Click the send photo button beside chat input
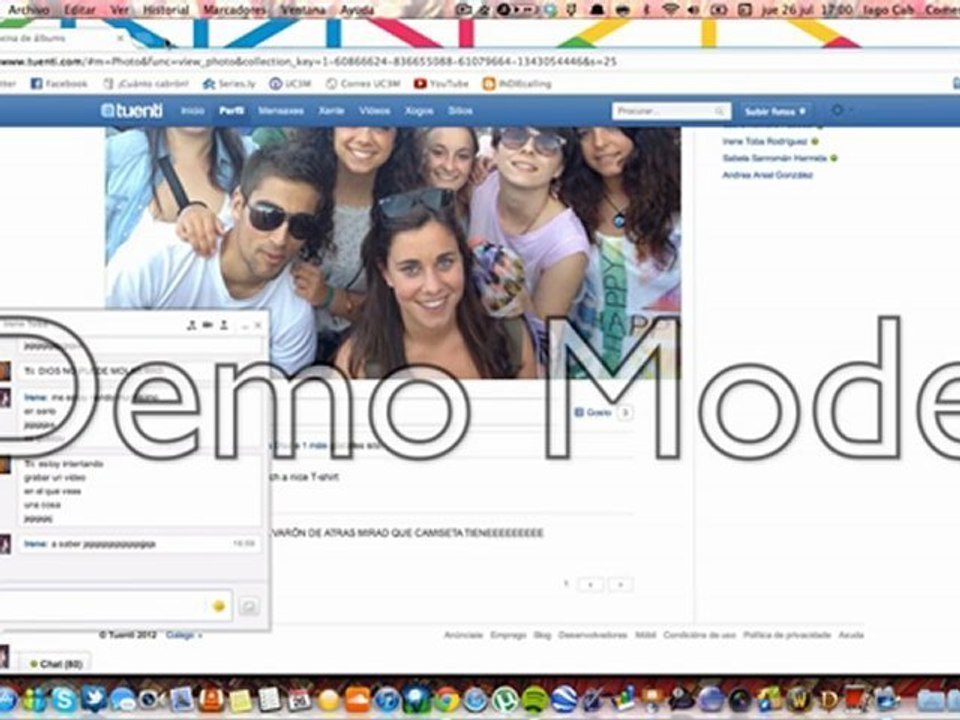 point(248,606)
